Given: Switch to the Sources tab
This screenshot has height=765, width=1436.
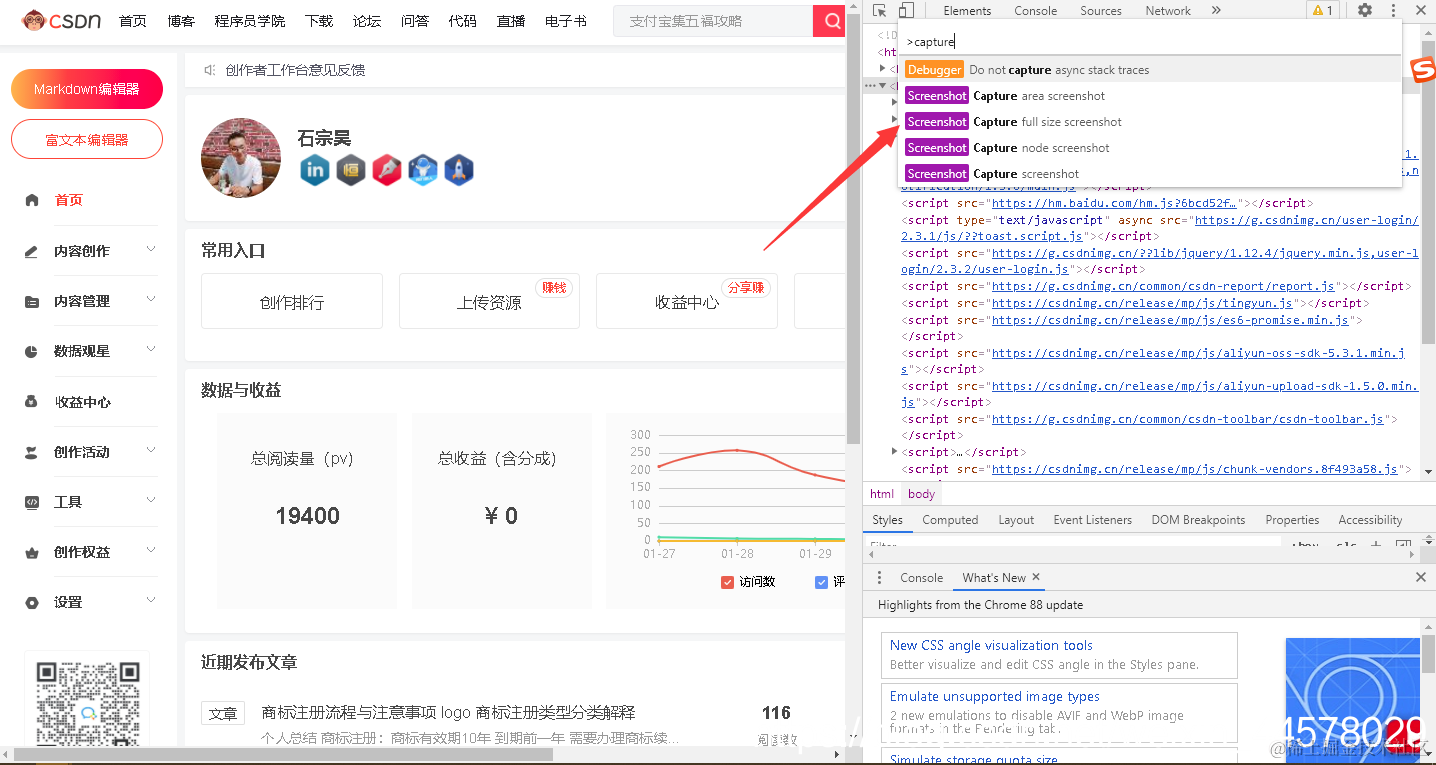Looking at the screenshot, I should click(1101, 11).
